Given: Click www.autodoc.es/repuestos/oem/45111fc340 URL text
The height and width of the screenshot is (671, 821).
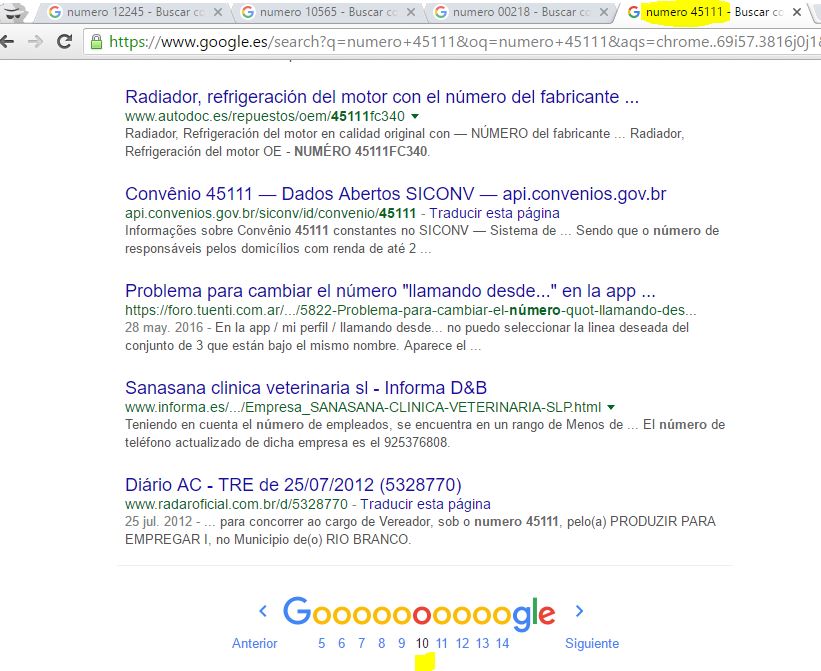Looking at the screenshot, I should pos(264,116).
